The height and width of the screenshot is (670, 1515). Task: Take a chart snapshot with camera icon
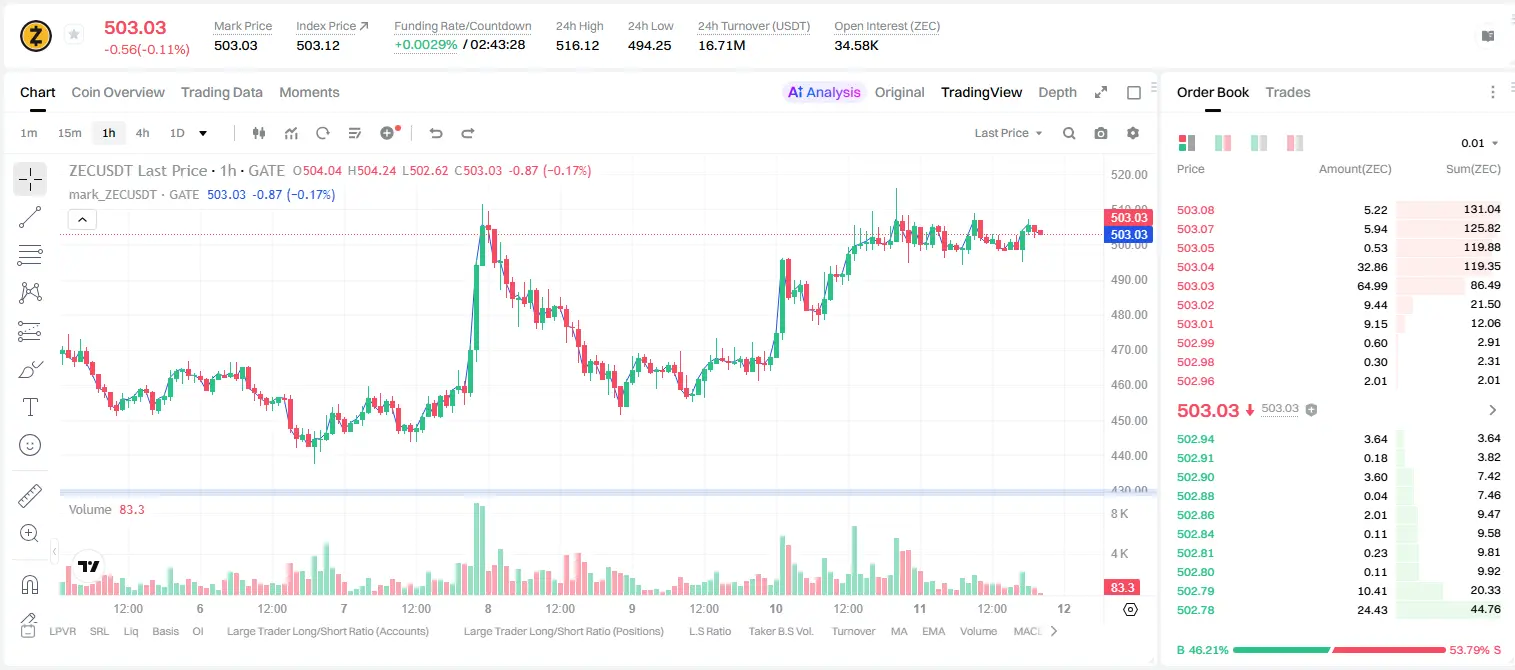pos(1101,133)
